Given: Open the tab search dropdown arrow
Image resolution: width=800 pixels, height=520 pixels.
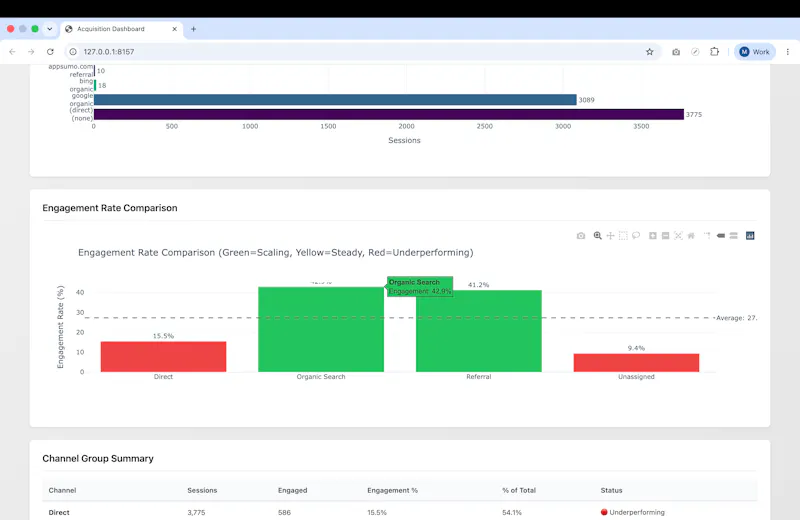Looking at the screenshot, I should click(49, 29).
